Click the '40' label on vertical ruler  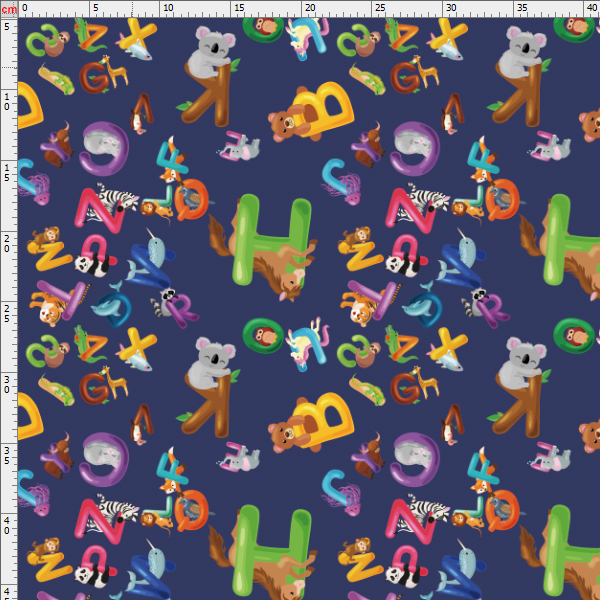(x=7, y=526)
